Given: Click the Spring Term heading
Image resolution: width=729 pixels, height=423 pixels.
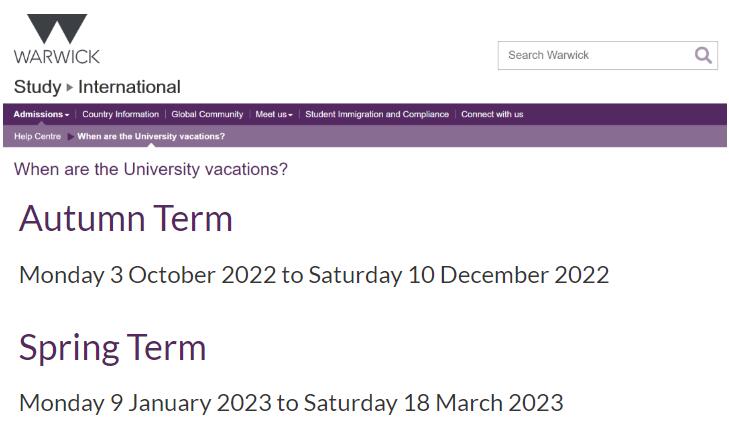Looking at the screenshot, I should click(113, 348).
